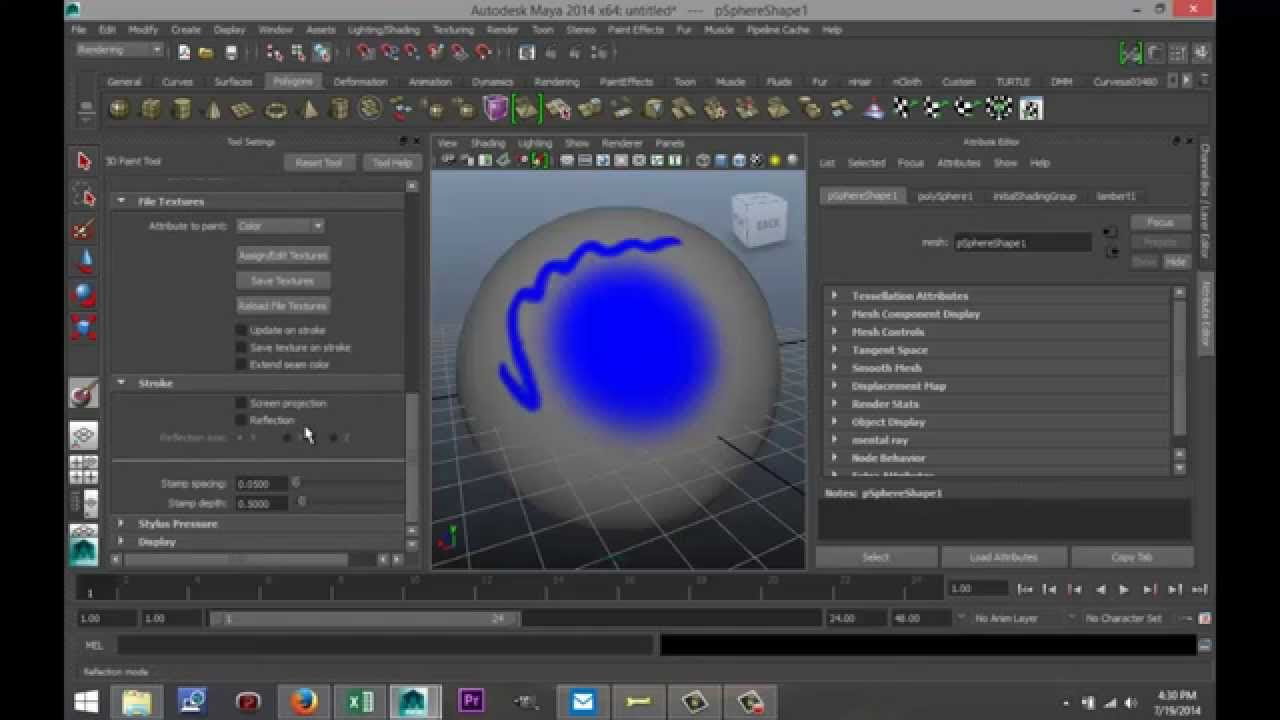Click the Load Attributes button

(x=1004, y=557)
